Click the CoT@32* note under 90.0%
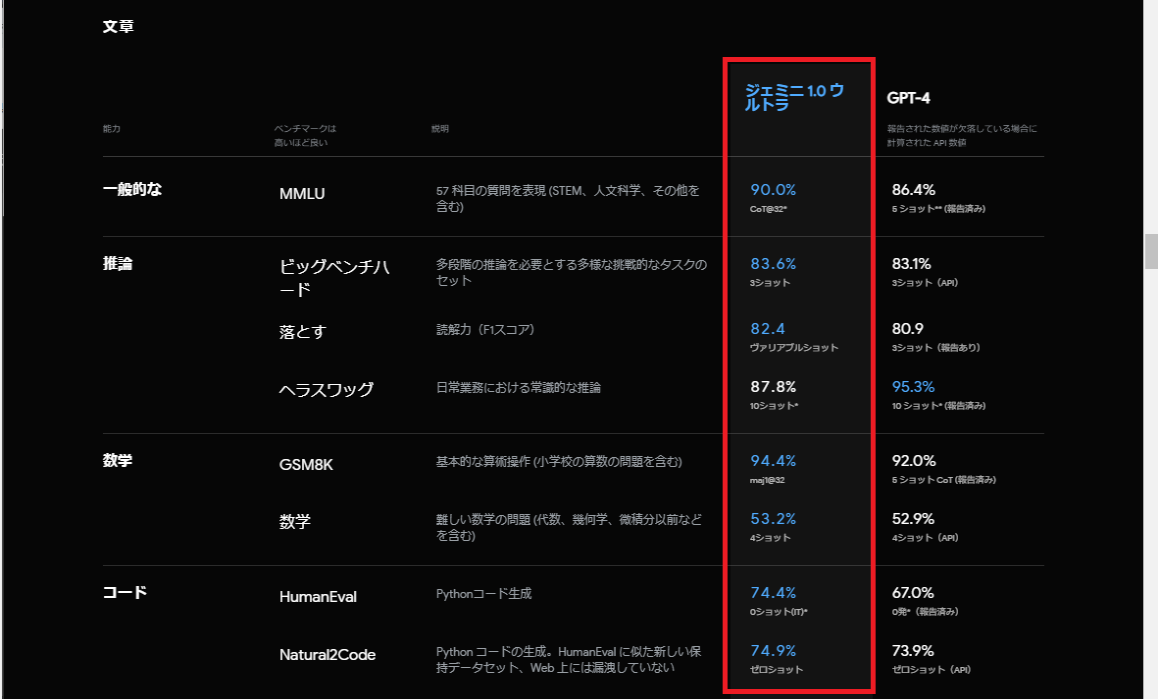The height and width of the screenshot is (699, 1158). pyautogui.click(x=769, y=209)
